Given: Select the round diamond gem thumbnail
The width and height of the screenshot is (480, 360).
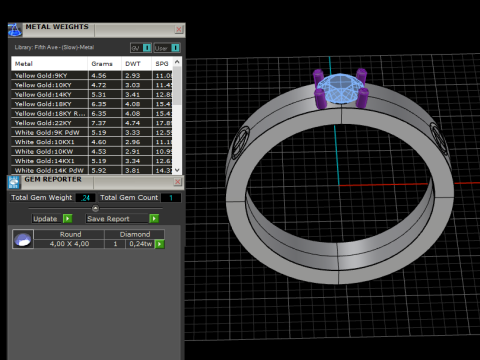Looking at the screenshot, I should click(23, 239).
